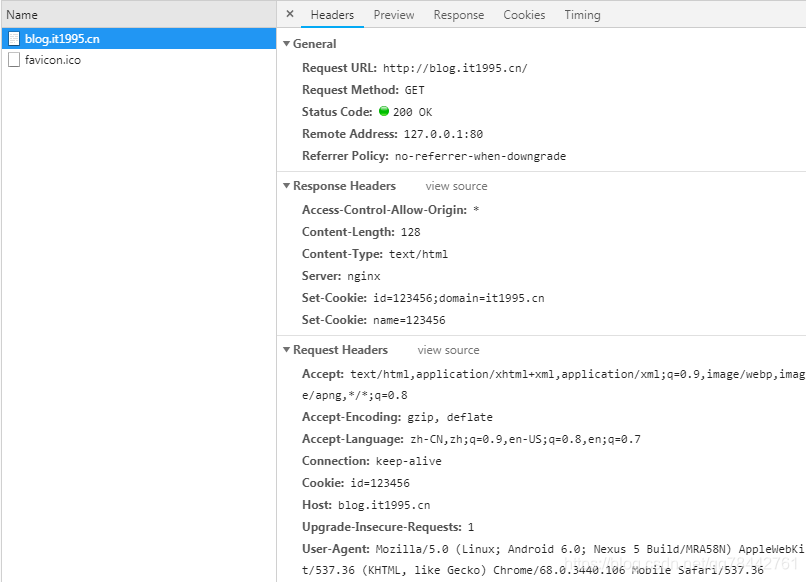The width and height of the screenshot is (806, 582).
Task: Open the Response tab
Action: coord(459,15)
